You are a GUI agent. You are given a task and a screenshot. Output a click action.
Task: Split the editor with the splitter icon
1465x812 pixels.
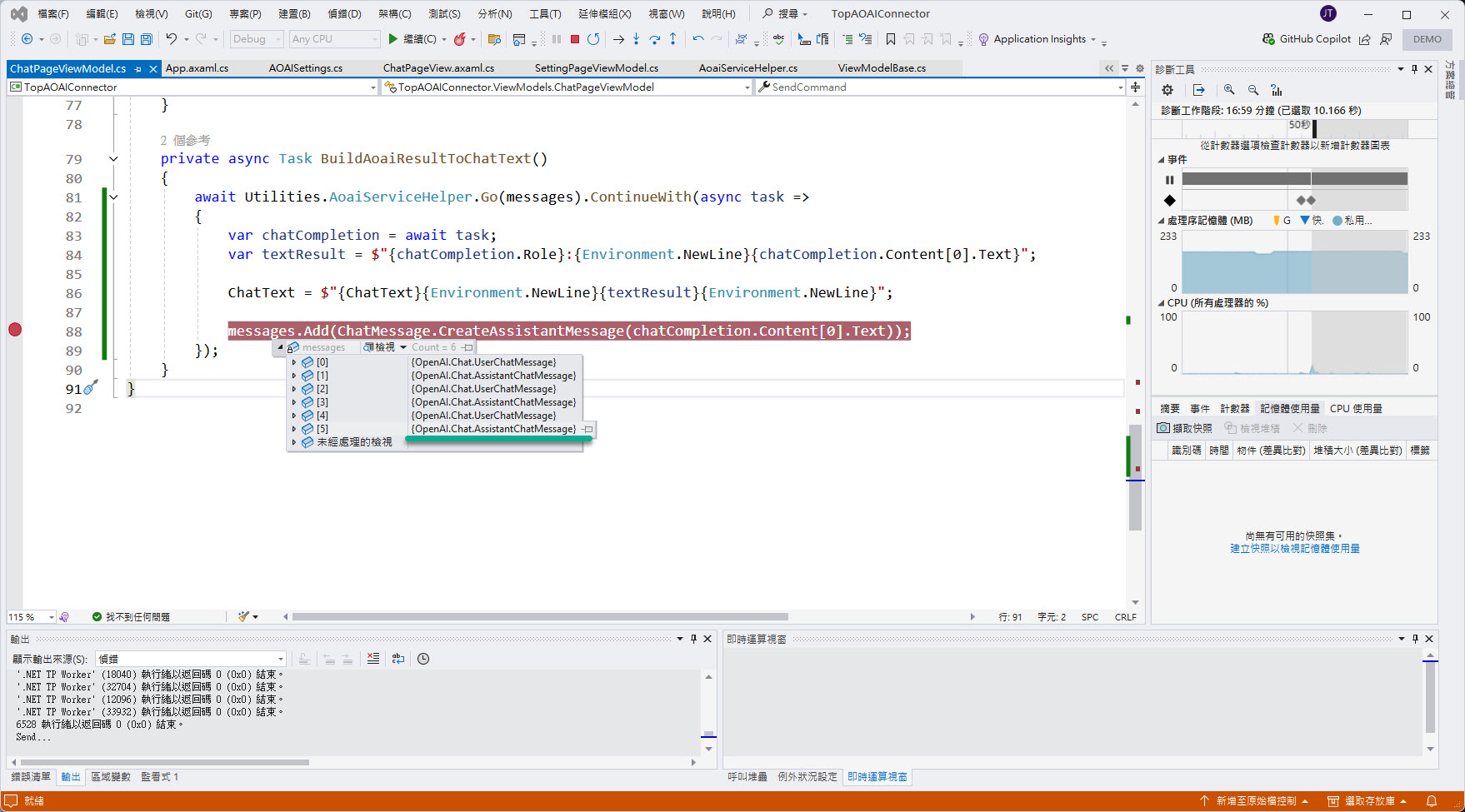(1135, 87)
